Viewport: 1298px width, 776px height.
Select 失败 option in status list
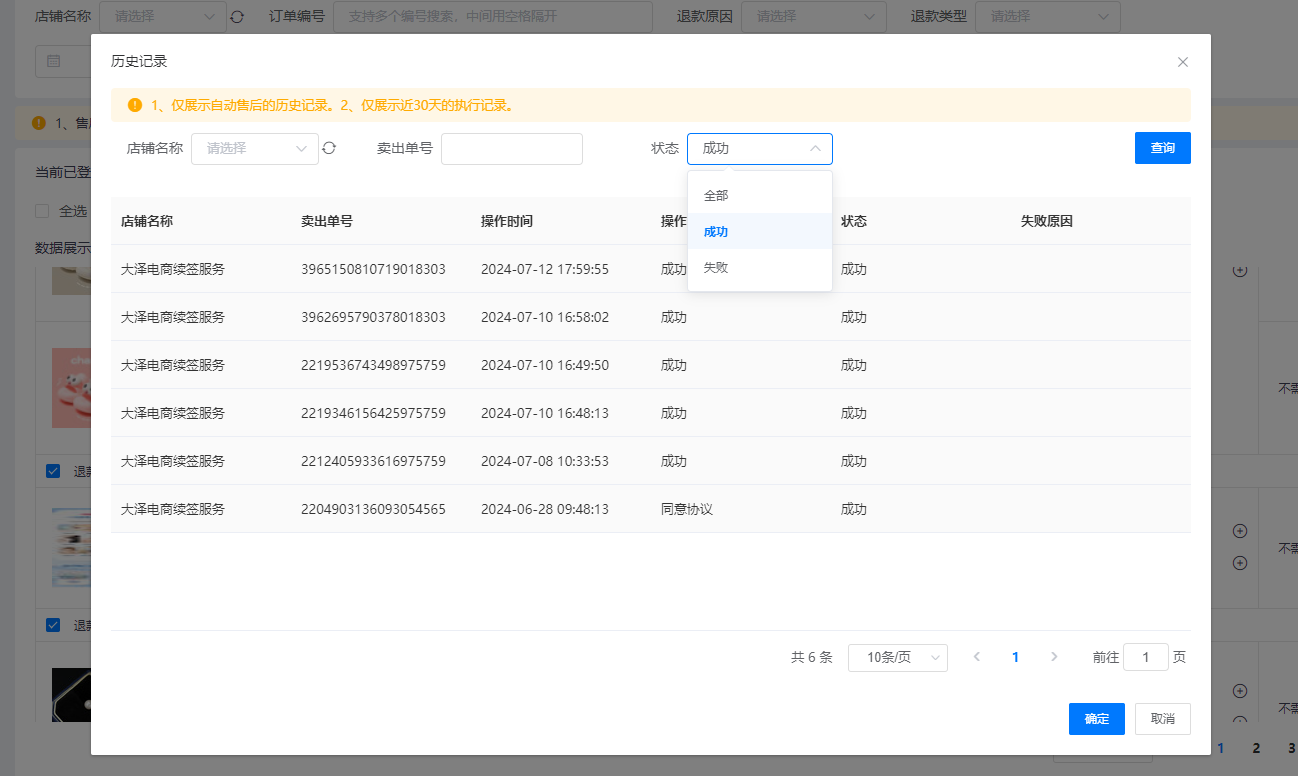point(760,267)
